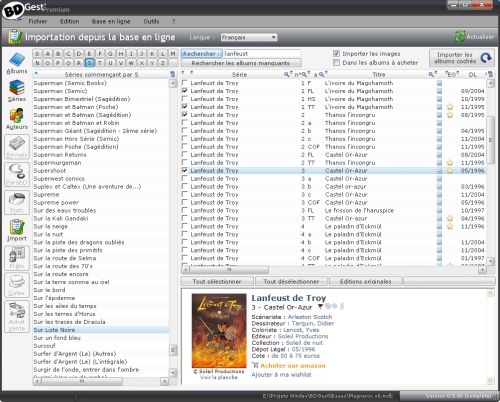The width and height of the screenshot is (500, 402).
Task: Click the Amazon shopping cart icon
Action: coord(255,365)
